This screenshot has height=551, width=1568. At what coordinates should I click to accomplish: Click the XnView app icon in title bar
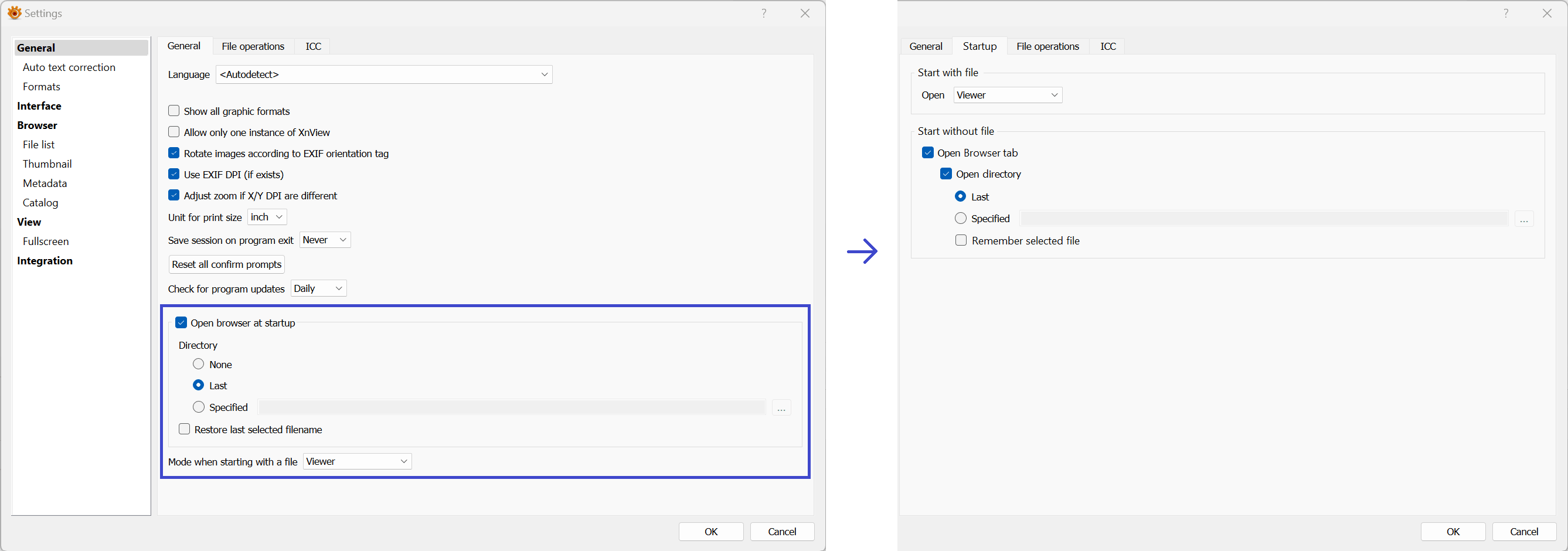pos(14,13)
